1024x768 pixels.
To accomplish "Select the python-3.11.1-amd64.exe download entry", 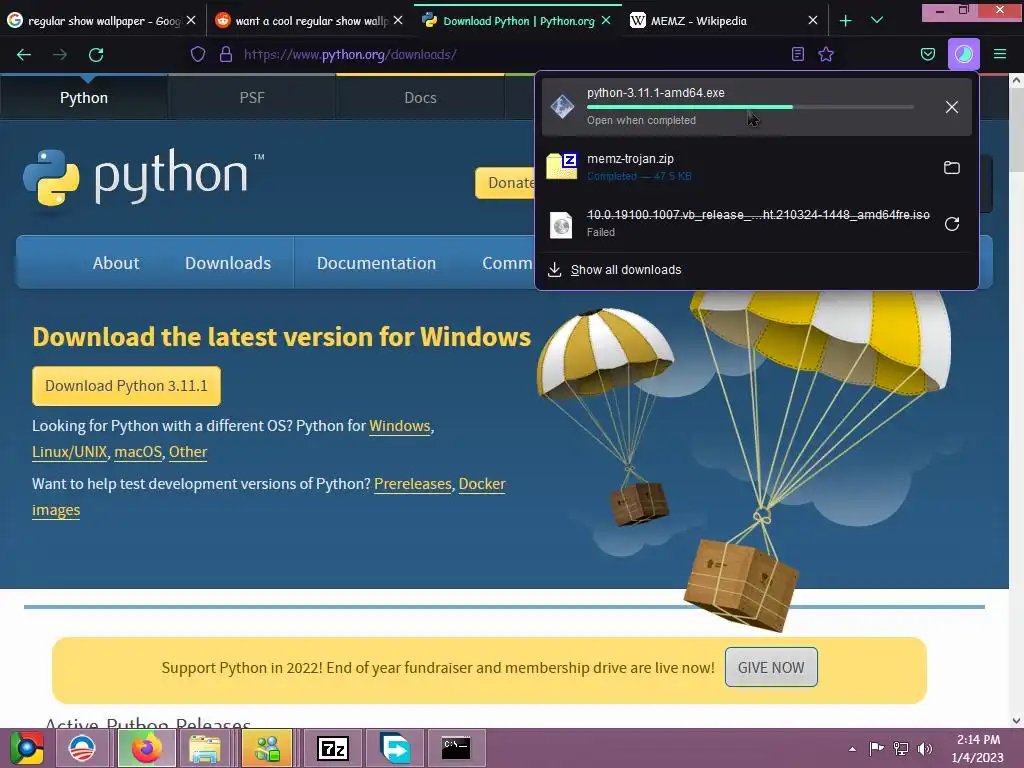I will click(757, 107).
